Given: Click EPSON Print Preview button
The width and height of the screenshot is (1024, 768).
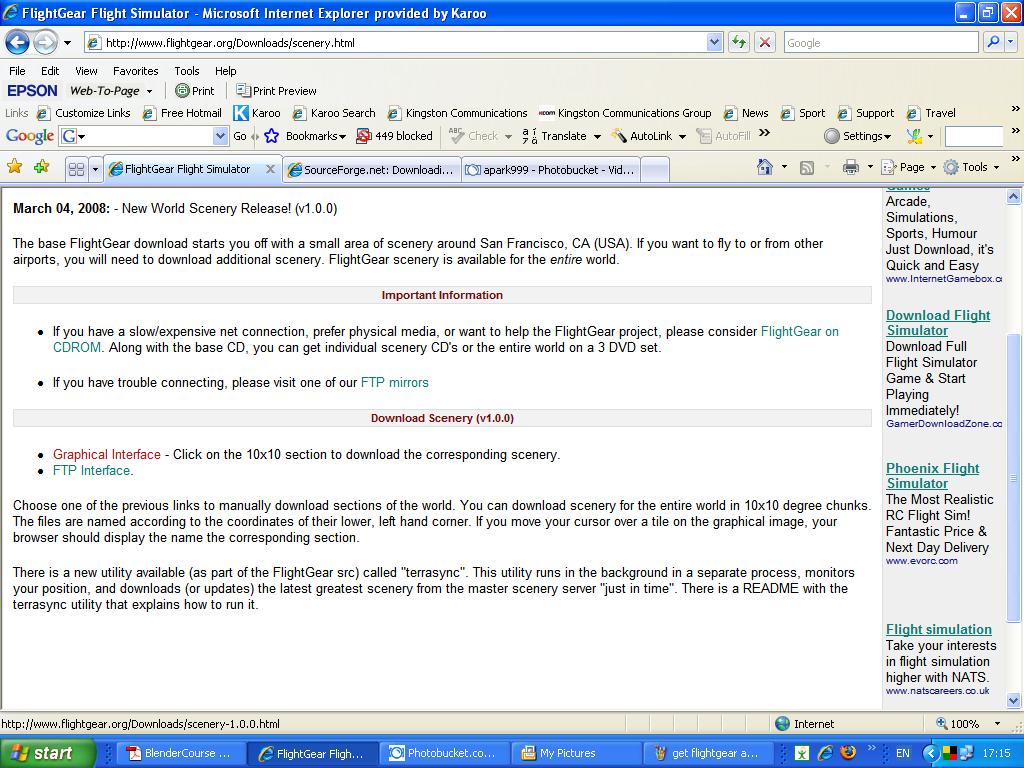Looking at the screenshot, I should tap(276, 91).
